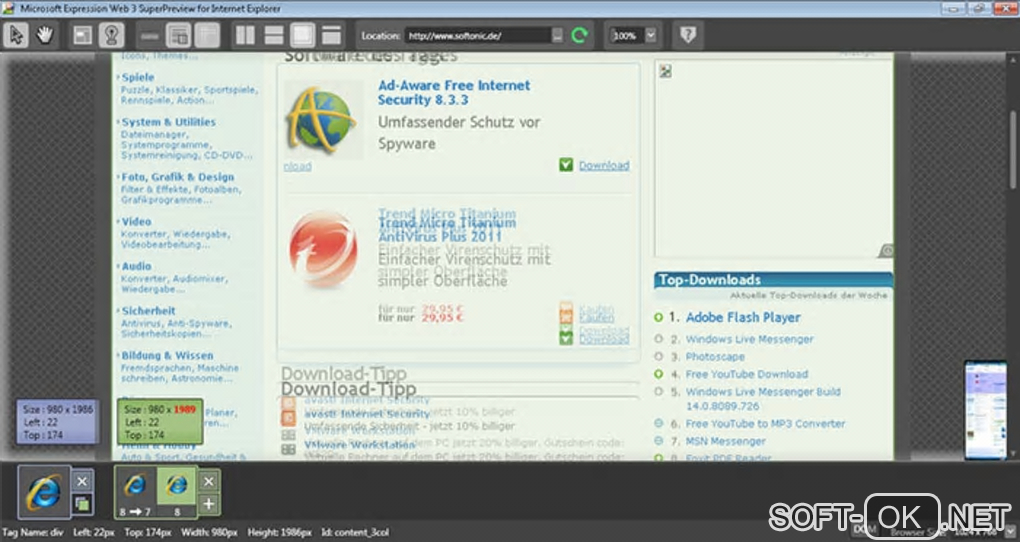Viewport: 1020px width, 542px height.
Task: Click the page overview thumbnail
Action: [986, 410]
